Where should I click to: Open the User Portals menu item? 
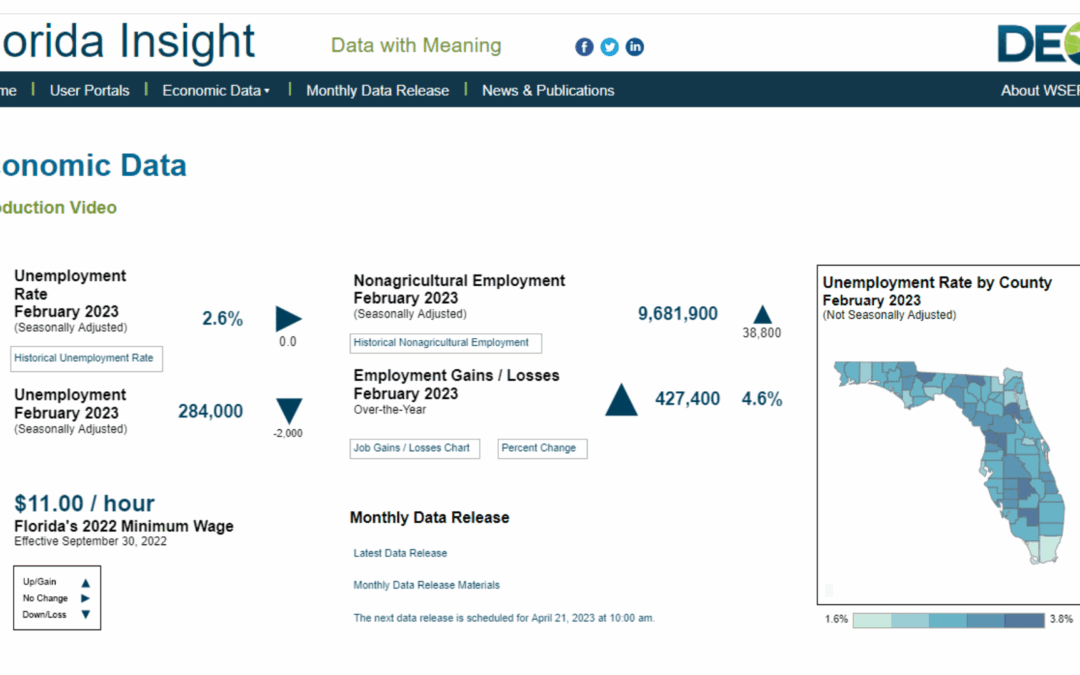pos(90,90)
